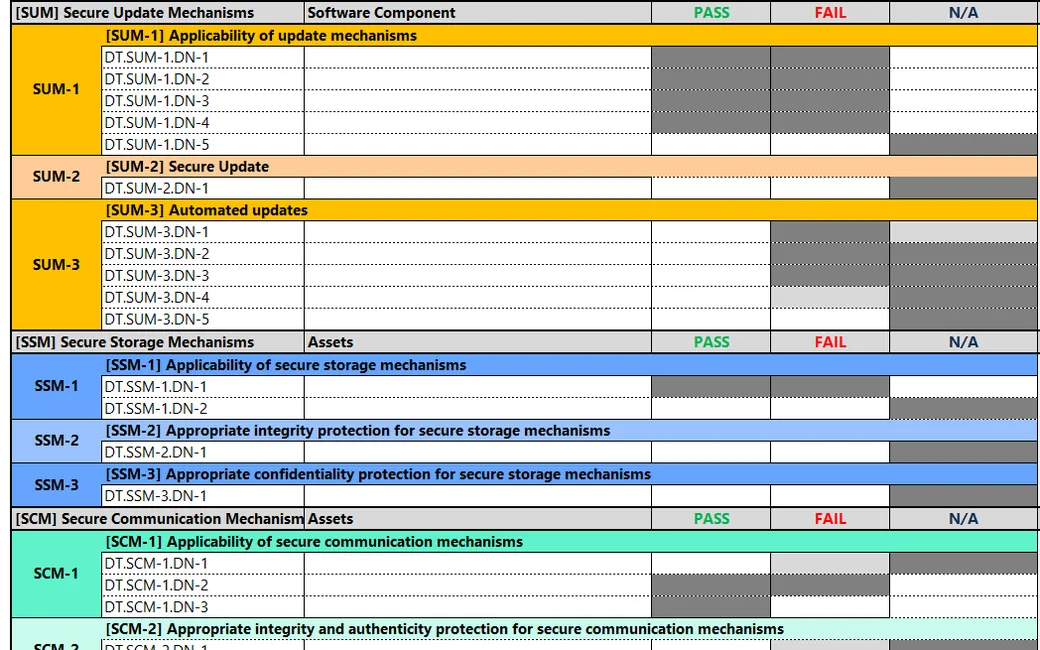
Task: Select the SSM-1 label cell
Action: point(56,386)
